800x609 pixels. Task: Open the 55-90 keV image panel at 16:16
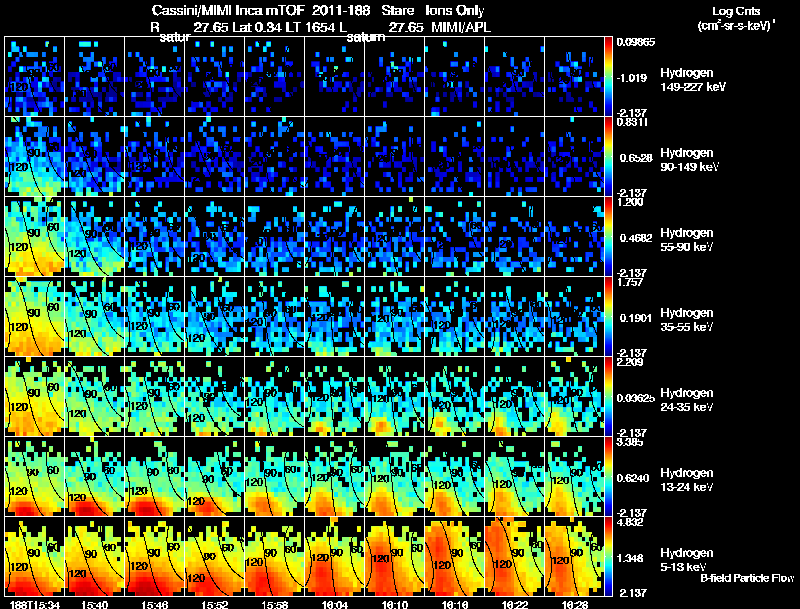pyautogui.click(x=455, y=237)
